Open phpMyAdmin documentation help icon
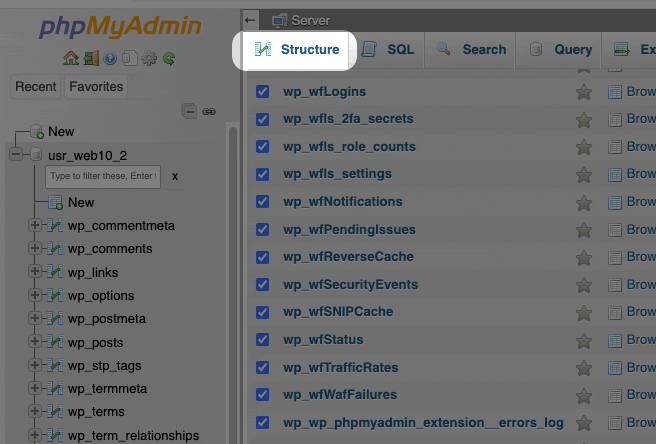This screenshot has height=444, width=656. [110, 58]
